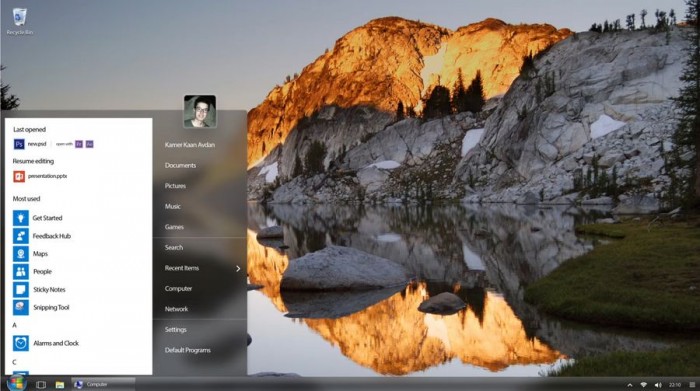Launch the Snipping Tool icon
700x391 pixels.
tap(21, 307)
